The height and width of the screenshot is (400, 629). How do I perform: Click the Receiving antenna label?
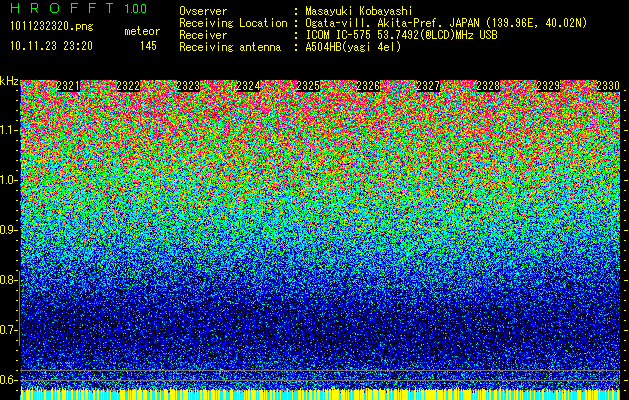tap(230, 47)
